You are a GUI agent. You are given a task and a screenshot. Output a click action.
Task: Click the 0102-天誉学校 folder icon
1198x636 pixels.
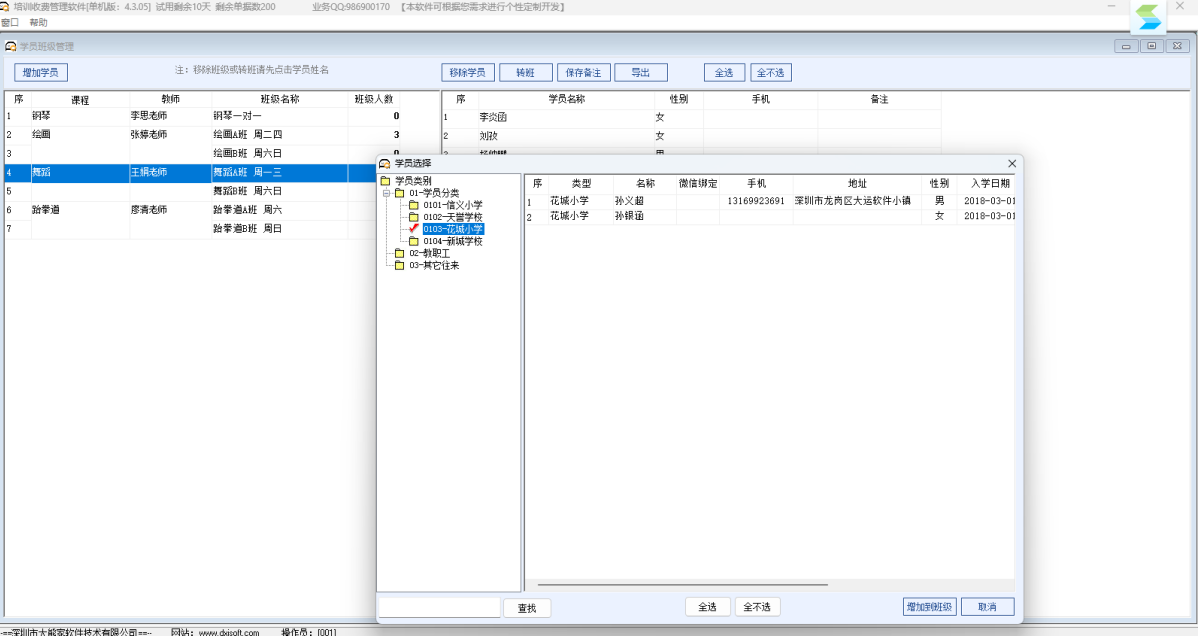click(x=413, y=217)
